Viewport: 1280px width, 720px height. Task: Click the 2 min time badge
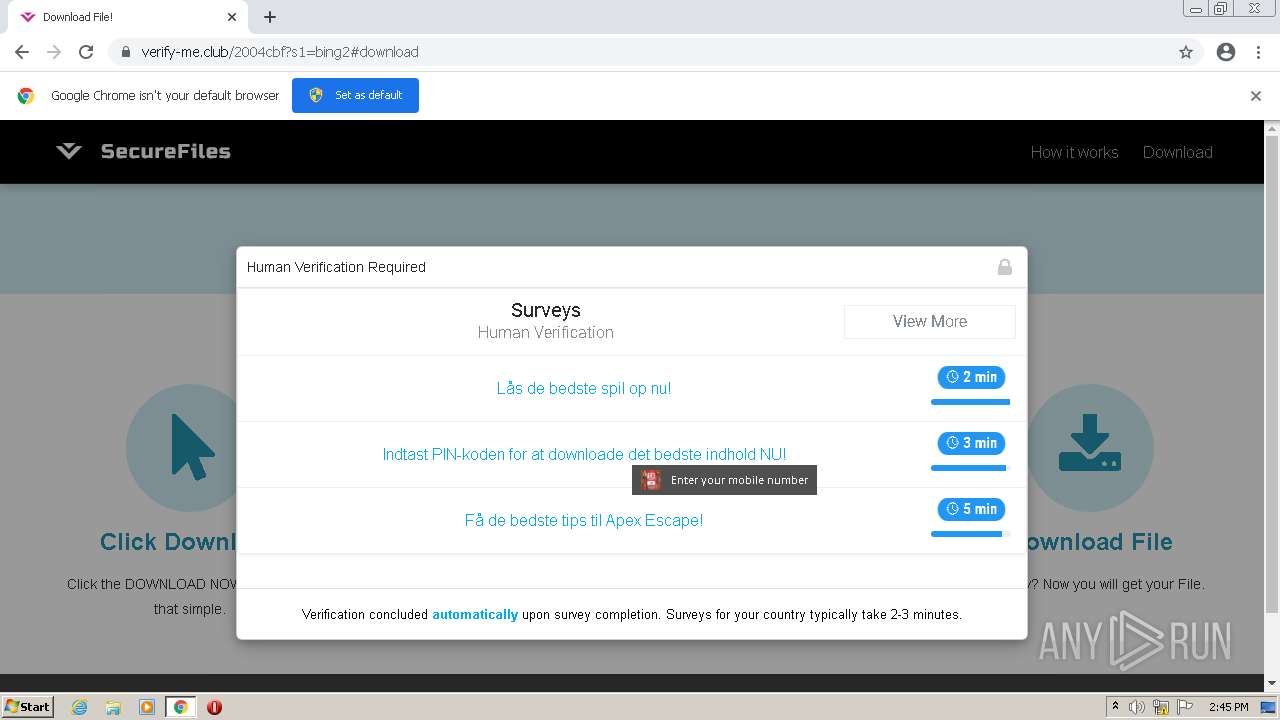[x=971, y=377]
